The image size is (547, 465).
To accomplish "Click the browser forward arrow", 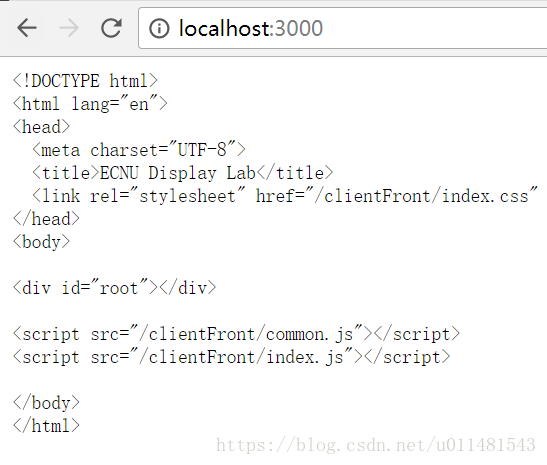I will (x=69, y=28).
